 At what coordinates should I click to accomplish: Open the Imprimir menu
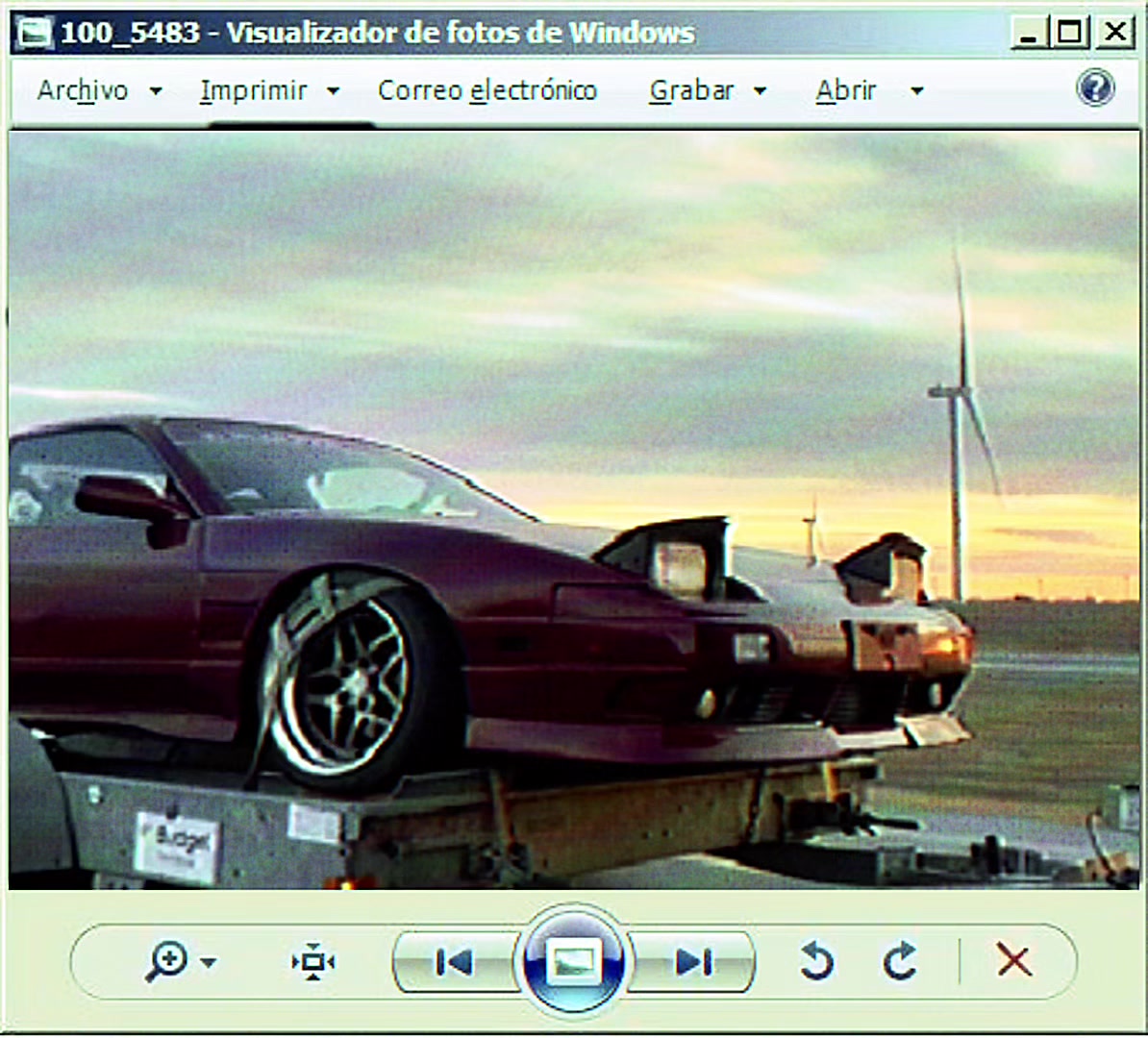253,90
